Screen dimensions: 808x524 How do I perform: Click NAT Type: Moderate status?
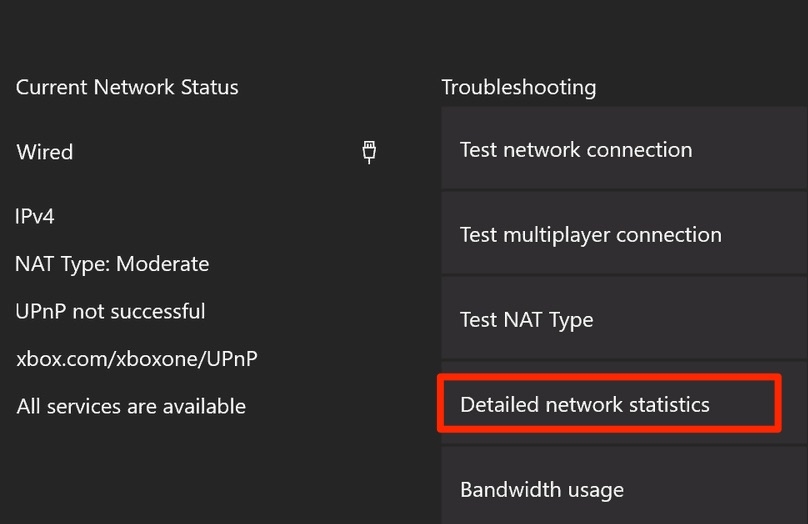click(112, 265)
